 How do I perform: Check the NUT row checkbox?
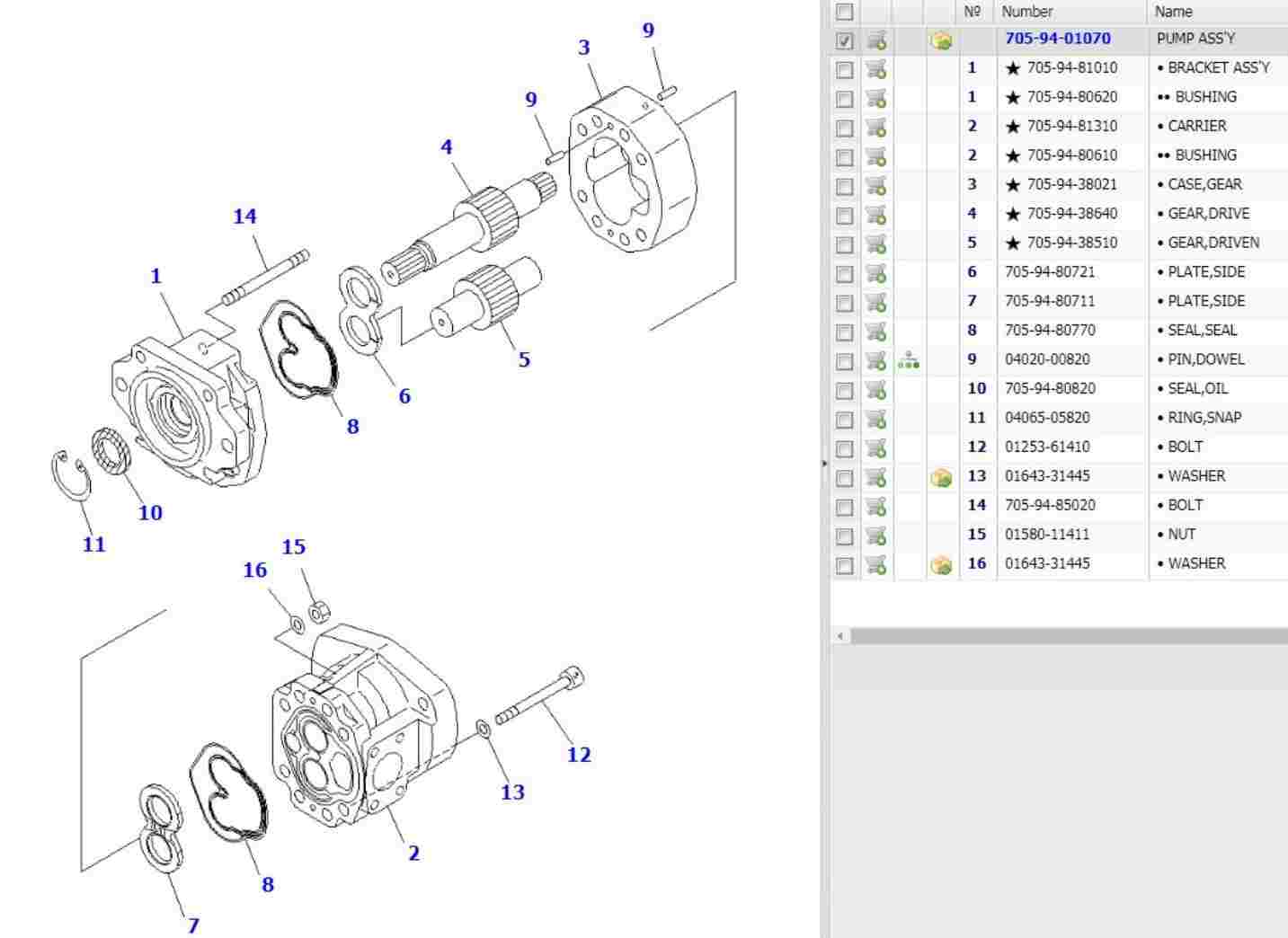coord(844,537)
